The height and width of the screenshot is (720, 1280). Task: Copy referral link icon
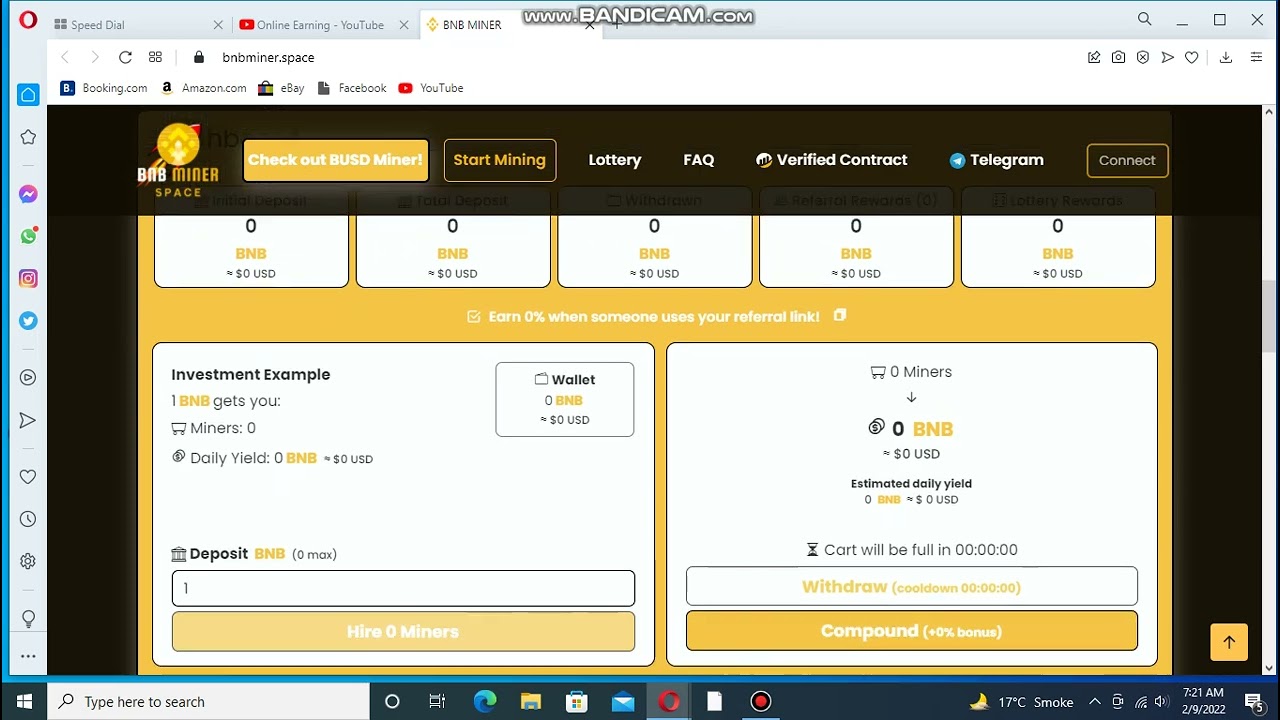point(840,315)
